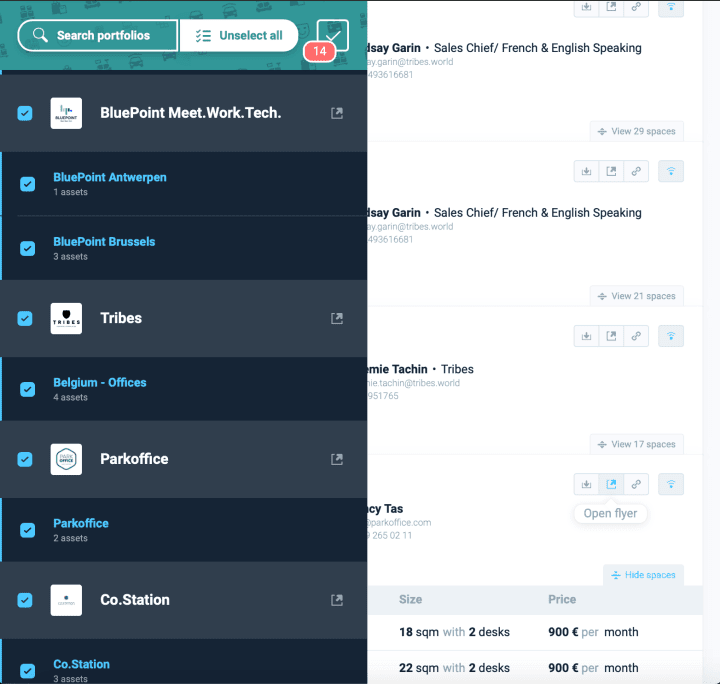The height and width of the screenshot is (684, 720).
Task: Uncheck the Co.Station 3 assets checkbox
Action: pos(28,671)
